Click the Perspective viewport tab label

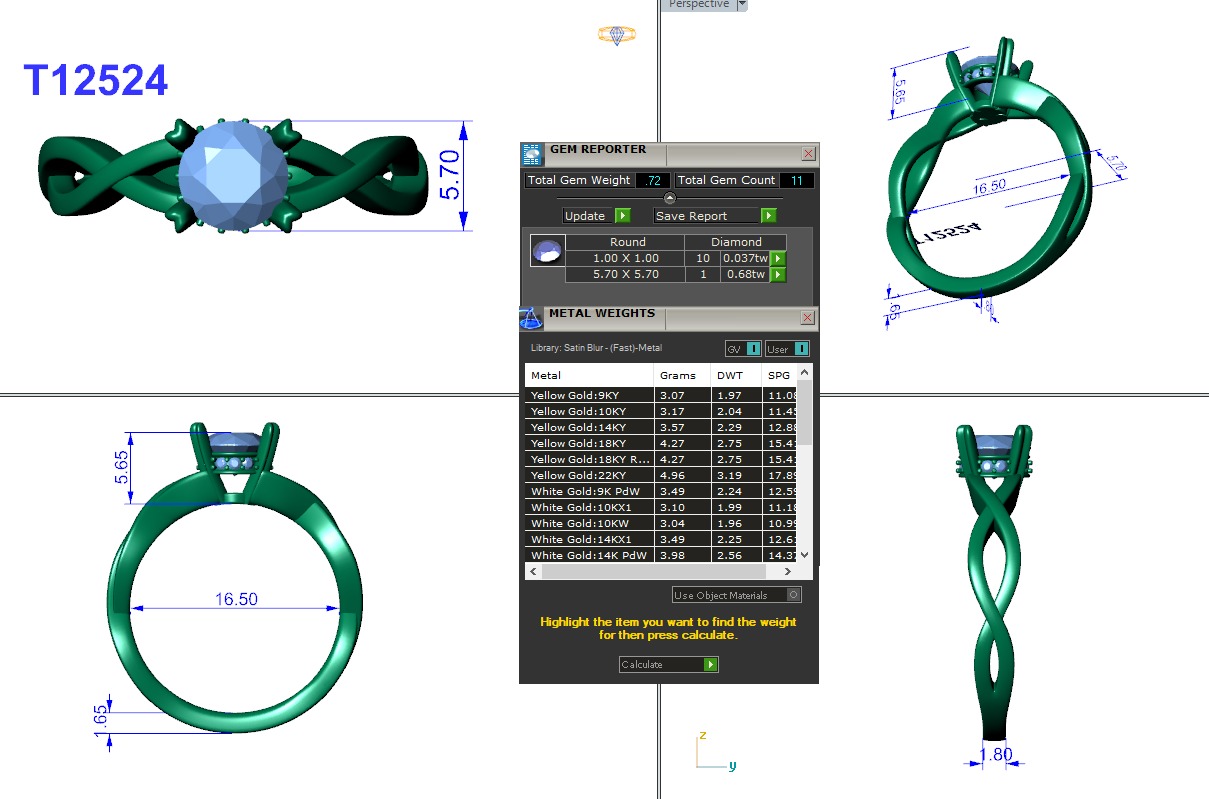[x=699, y=5]
